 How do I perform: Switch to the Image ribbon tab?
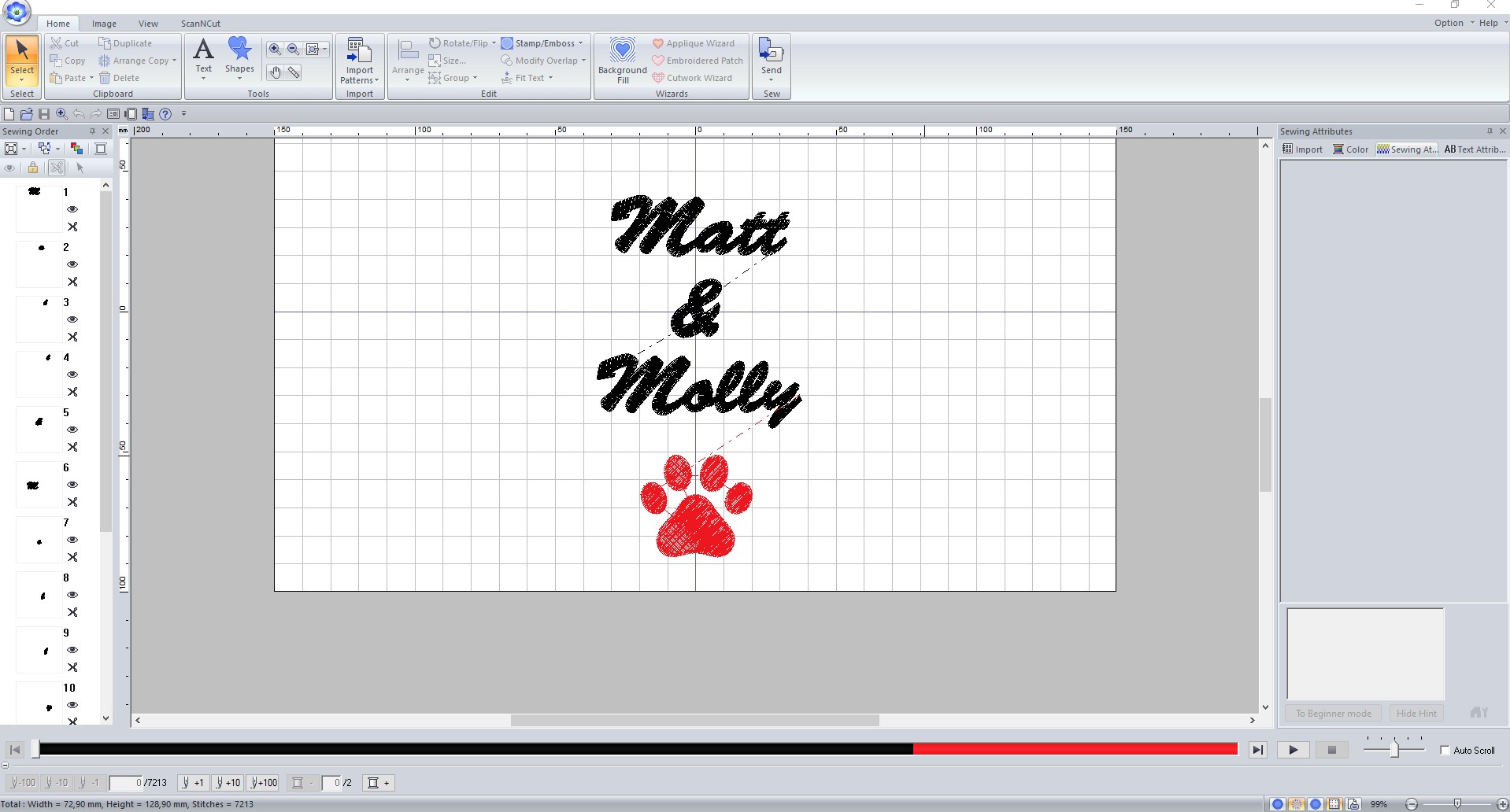pyautogui.click(x=104, y=24)
